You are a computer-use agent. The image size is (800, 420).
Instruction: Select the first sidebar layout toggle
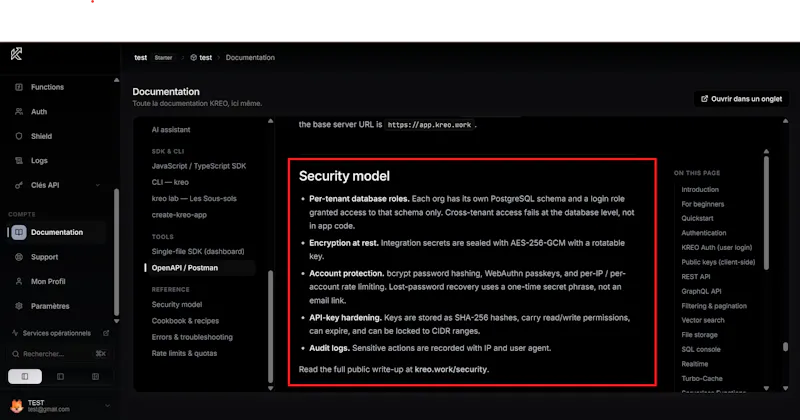(25, 377)
